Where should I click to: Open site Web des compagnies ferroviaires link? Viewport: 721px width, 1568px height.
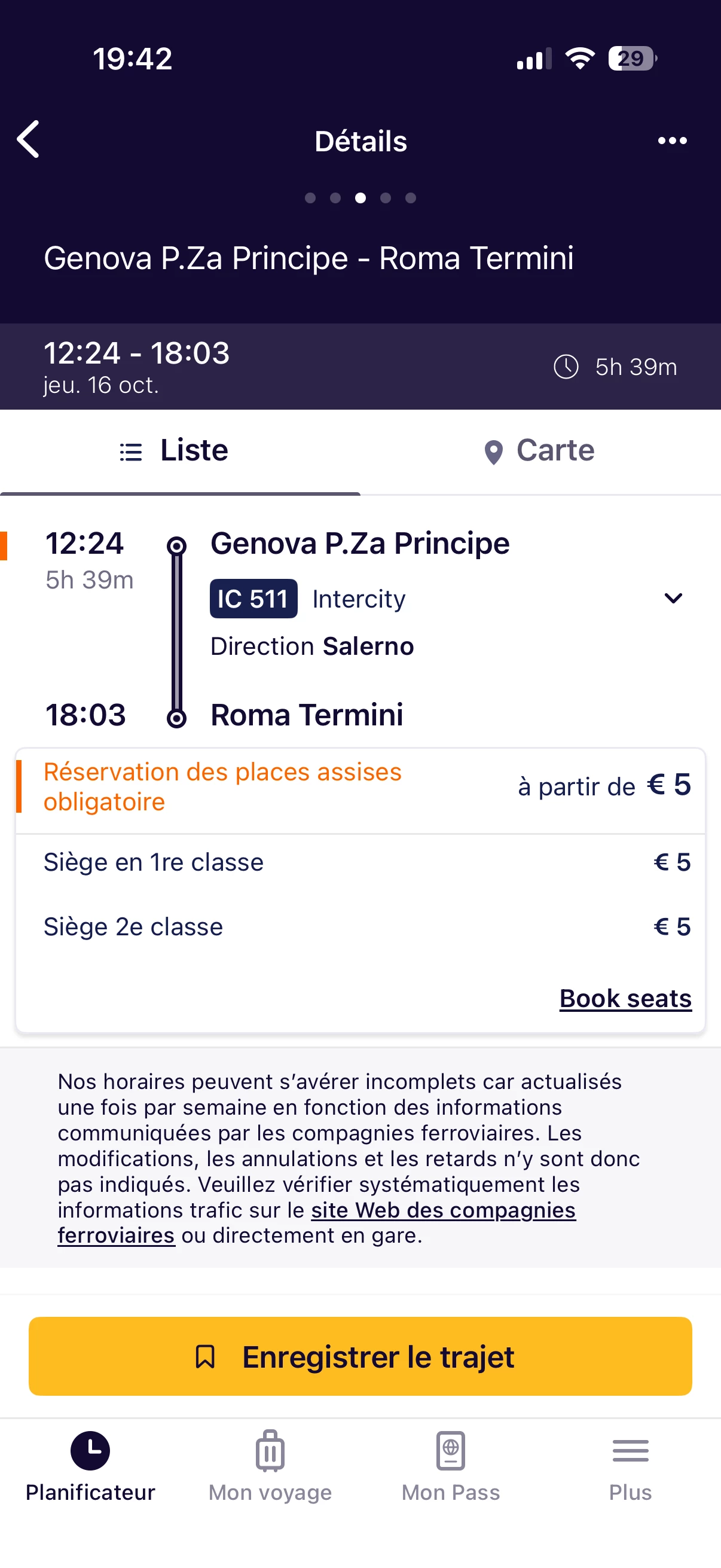click(443, 1210)
